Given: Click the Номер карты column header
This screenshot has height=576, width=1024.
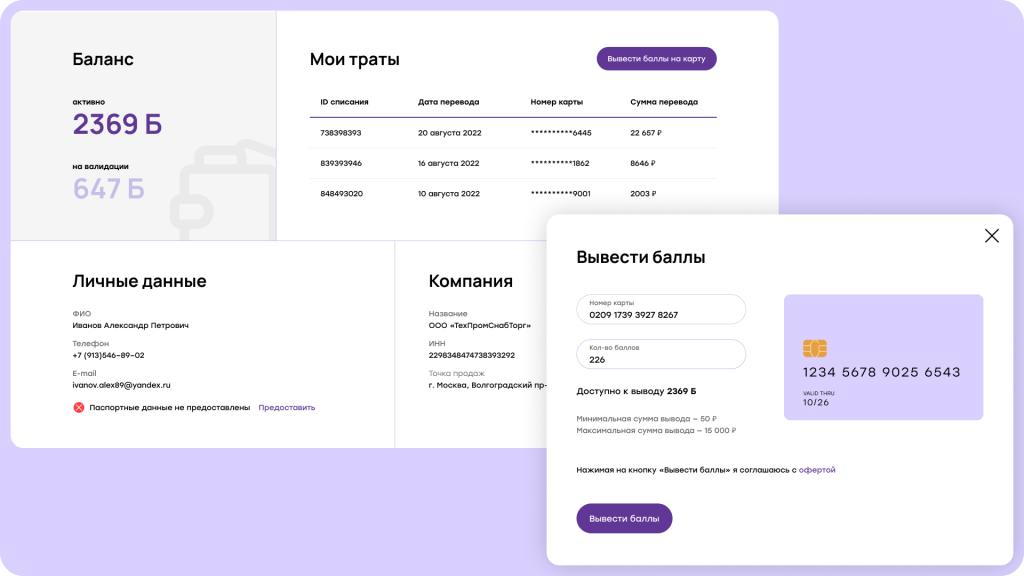Looking at the screenshot, I should (556, 102).
